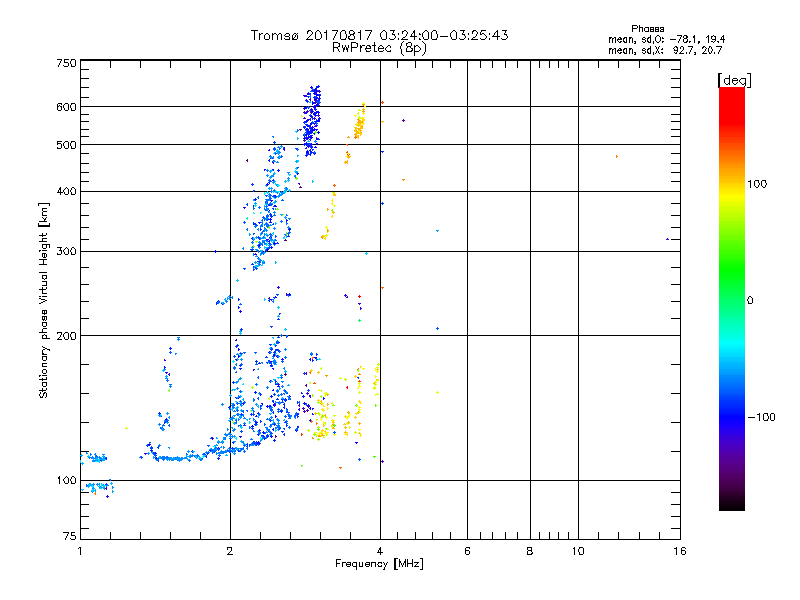Click the "2" frequency axis tick label

(230, 551)
